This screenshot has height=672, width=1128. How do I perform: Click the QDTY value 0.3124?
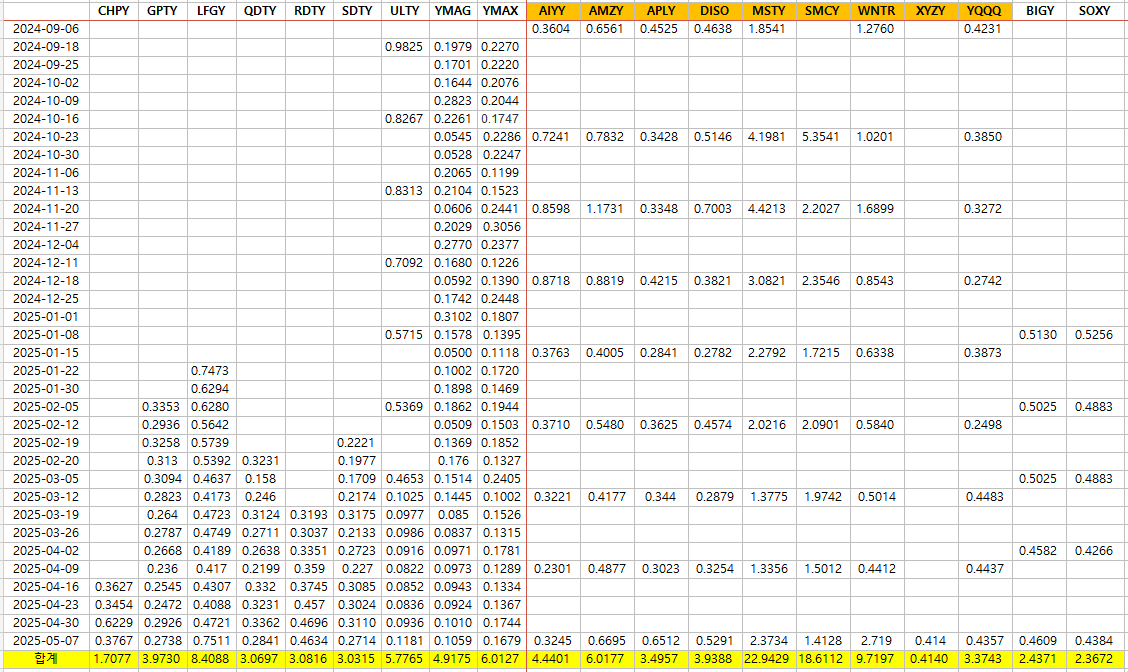(260, 514)
